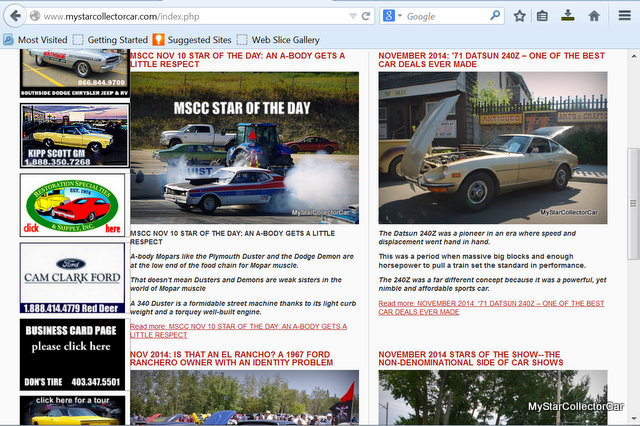Click in the address bar URL field
The image size is (640, 426).
click(x=194, y=16)
